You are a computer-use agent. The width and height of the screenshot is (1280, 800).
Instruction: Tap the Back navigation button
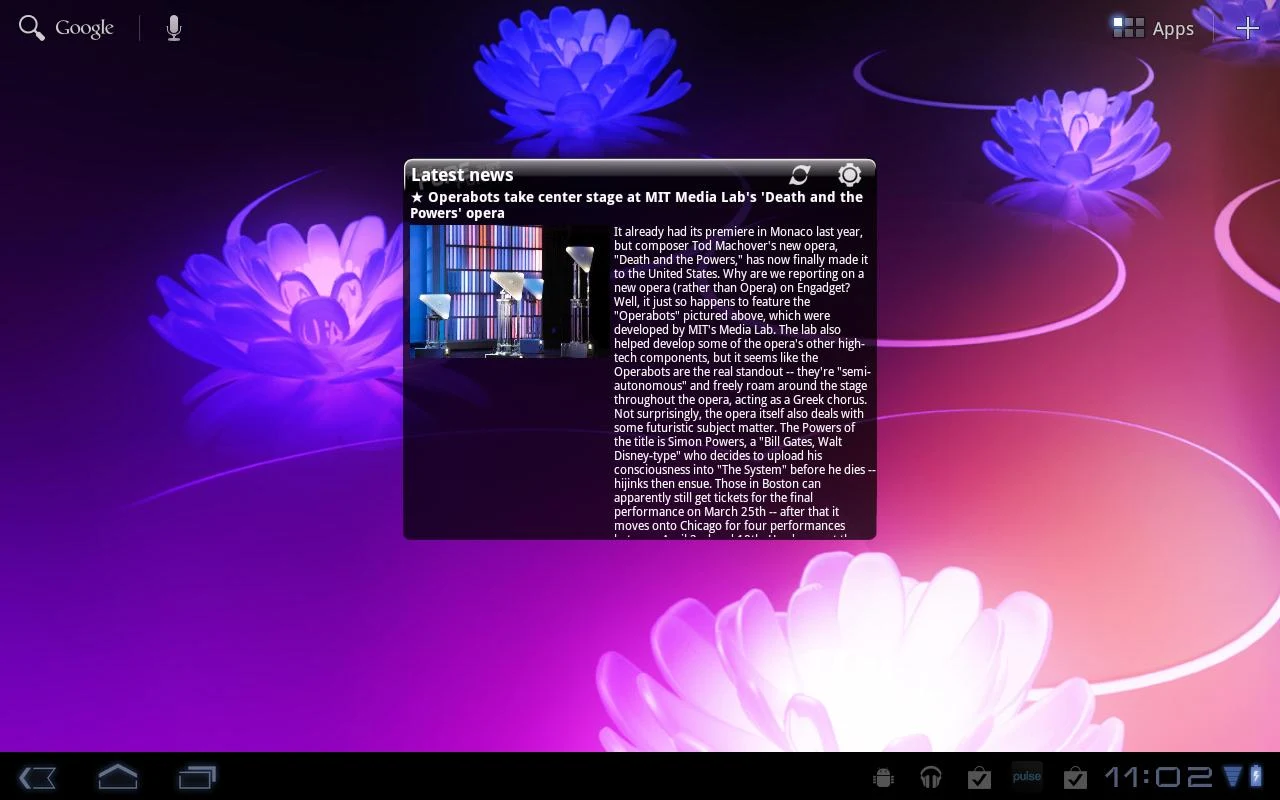pos(38,777)
